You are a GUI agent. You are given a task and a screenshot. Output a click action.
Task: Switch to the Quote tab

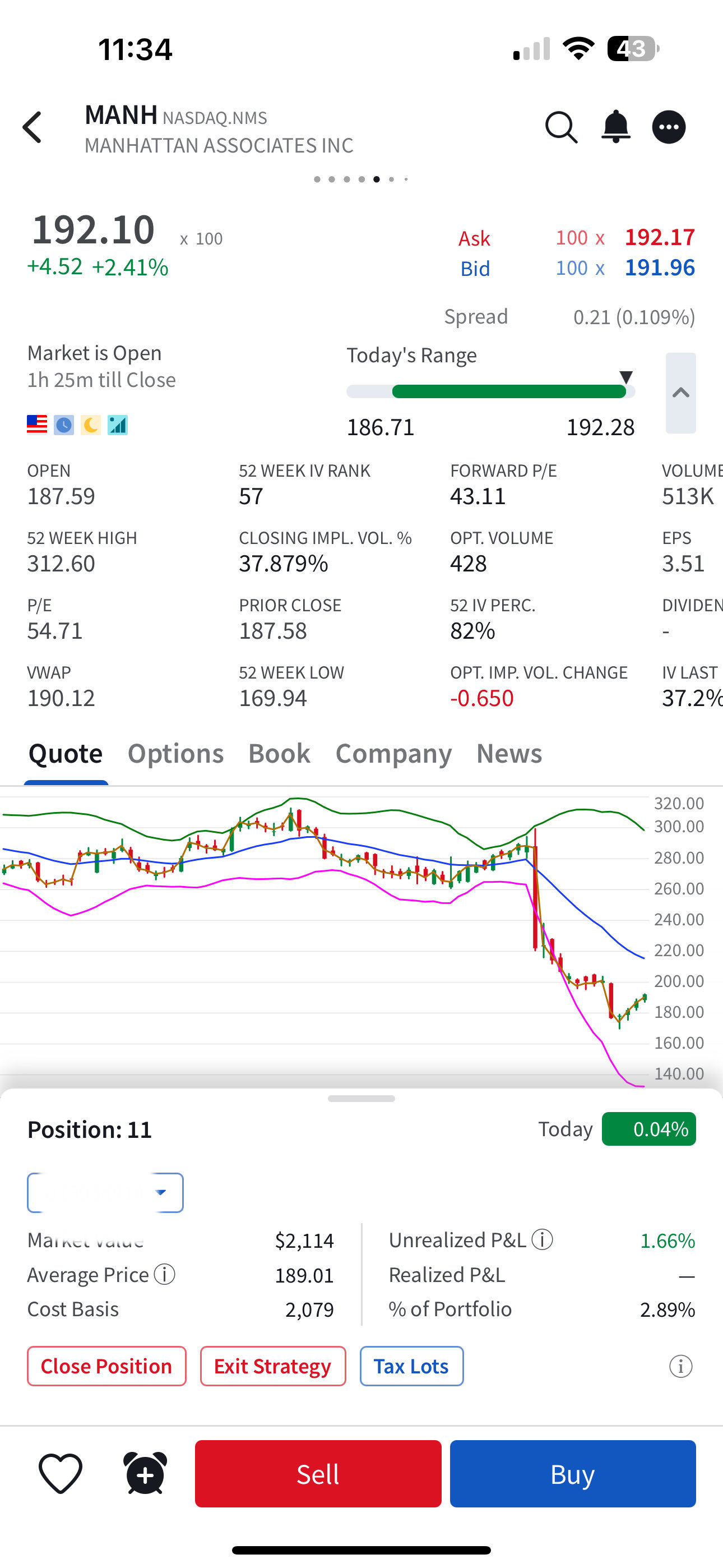[x=66, y=754]
